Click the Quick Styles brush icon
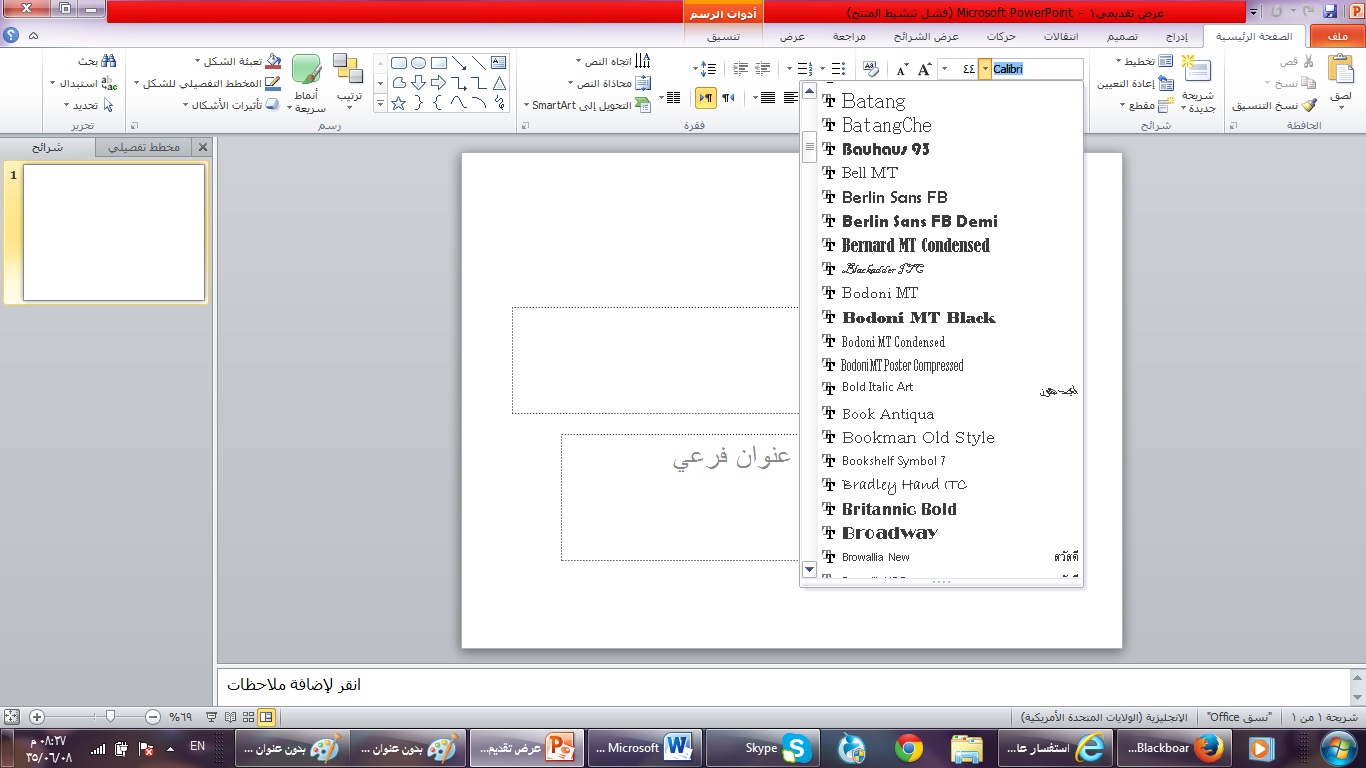This screenshot has height=768, width=1366. [x=305, y=72]
